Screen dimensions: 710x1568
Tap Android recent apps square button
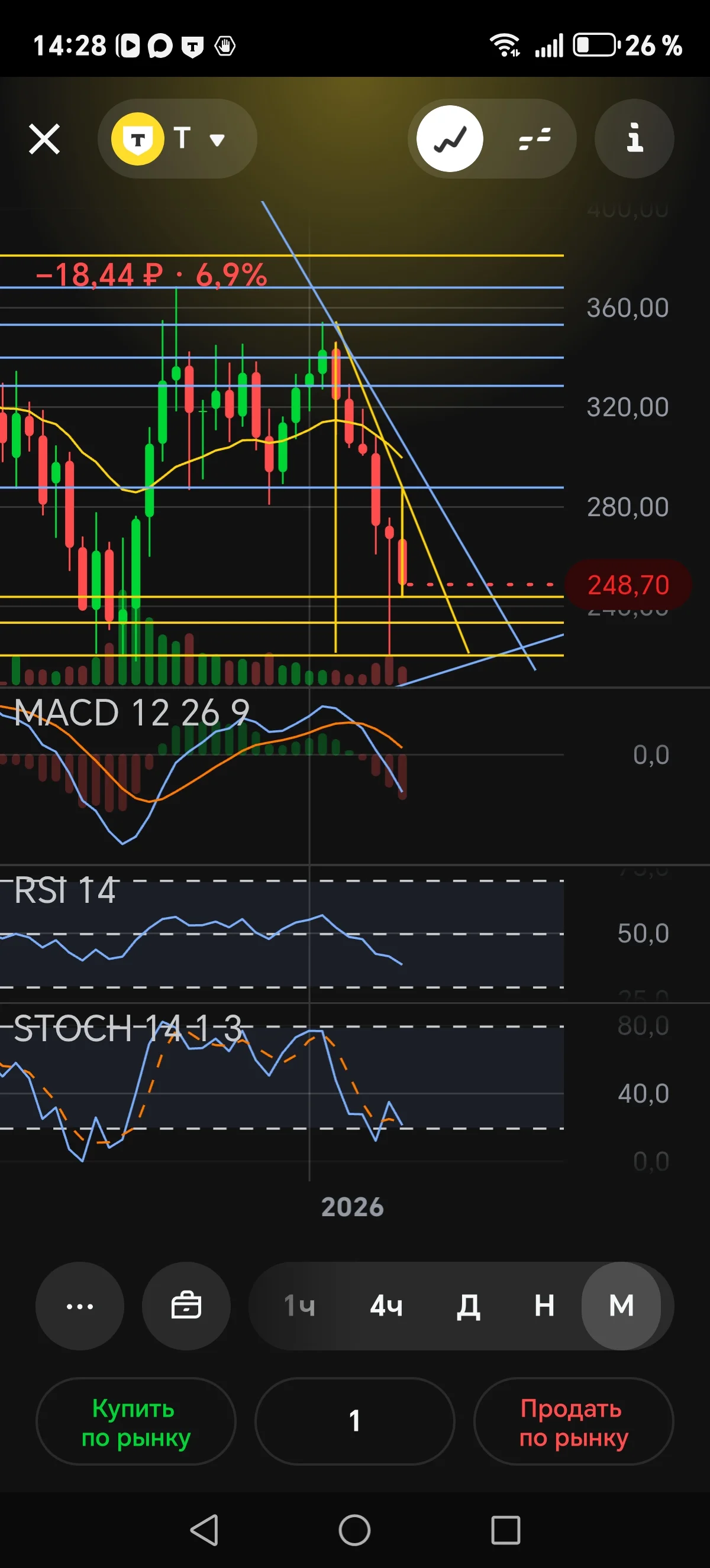[x=505, y=1530]
